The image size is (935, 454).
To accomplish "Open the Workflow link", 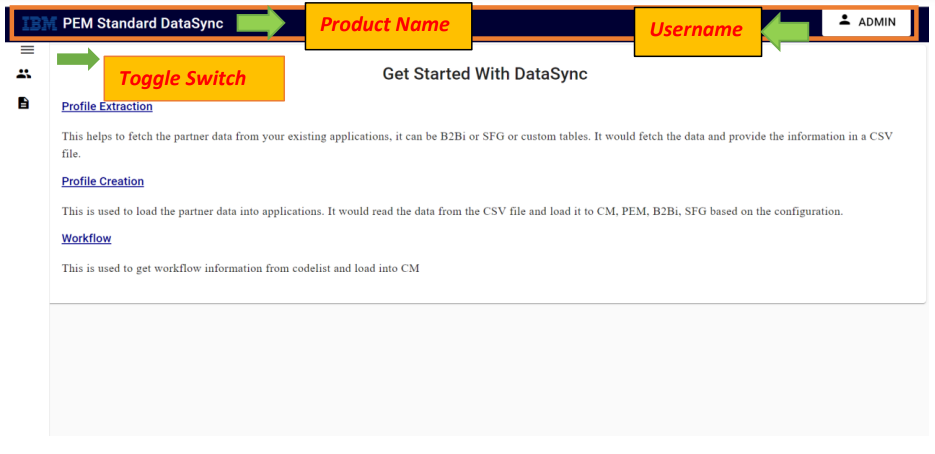I will [86, 239].
